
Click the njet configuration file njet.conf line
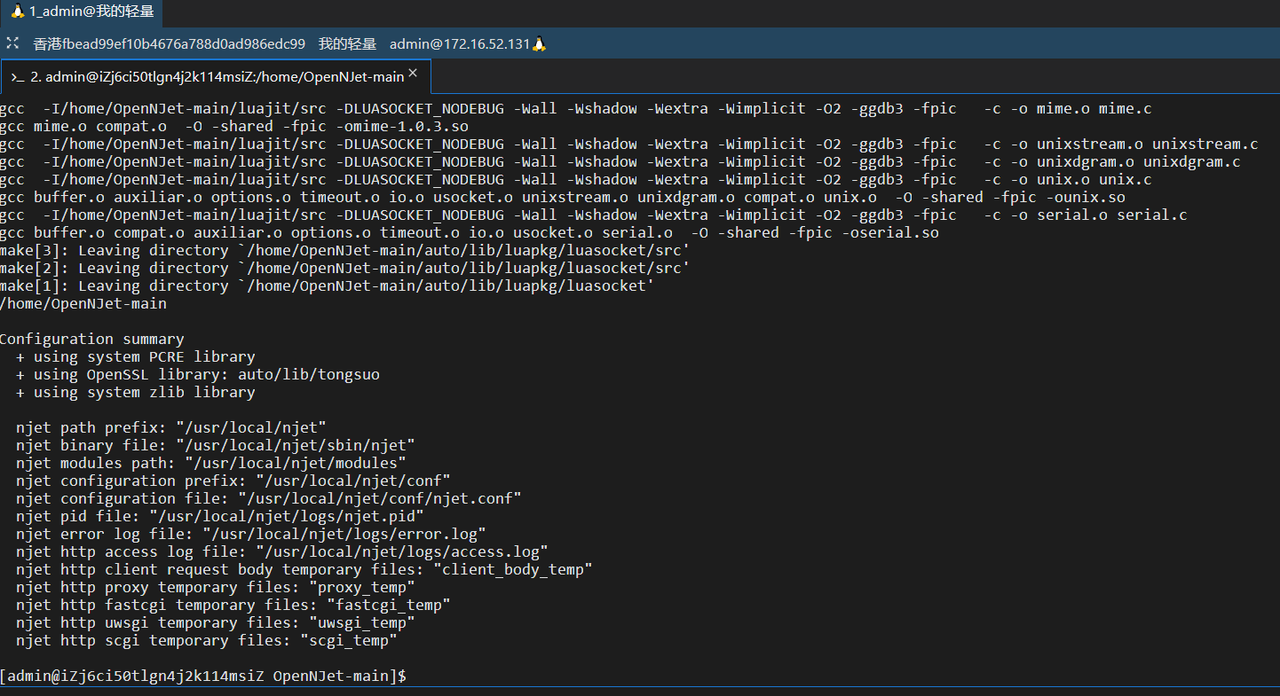tap(269, 499)
